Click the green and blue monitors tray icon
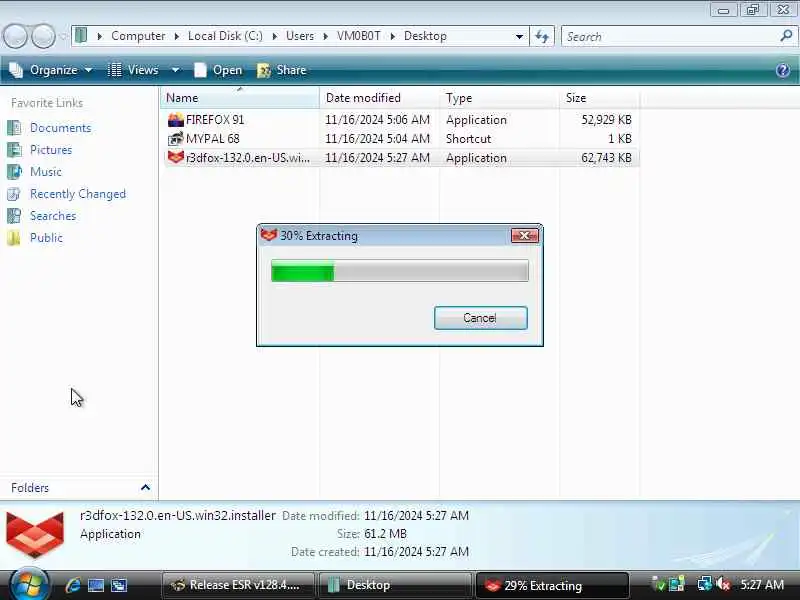 [x=677, y=584]
